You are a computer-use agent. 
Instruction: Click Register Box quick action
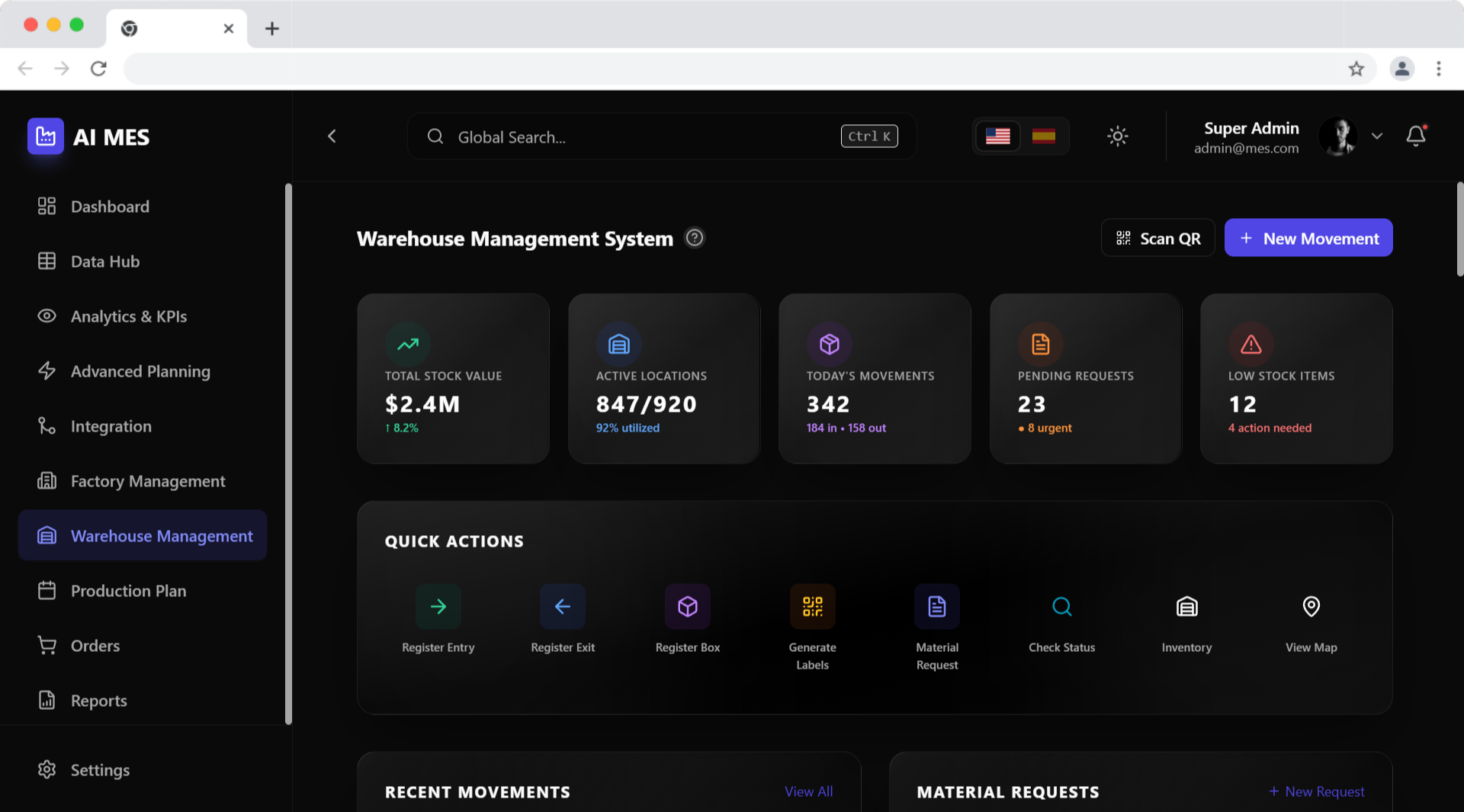(688, 620)
